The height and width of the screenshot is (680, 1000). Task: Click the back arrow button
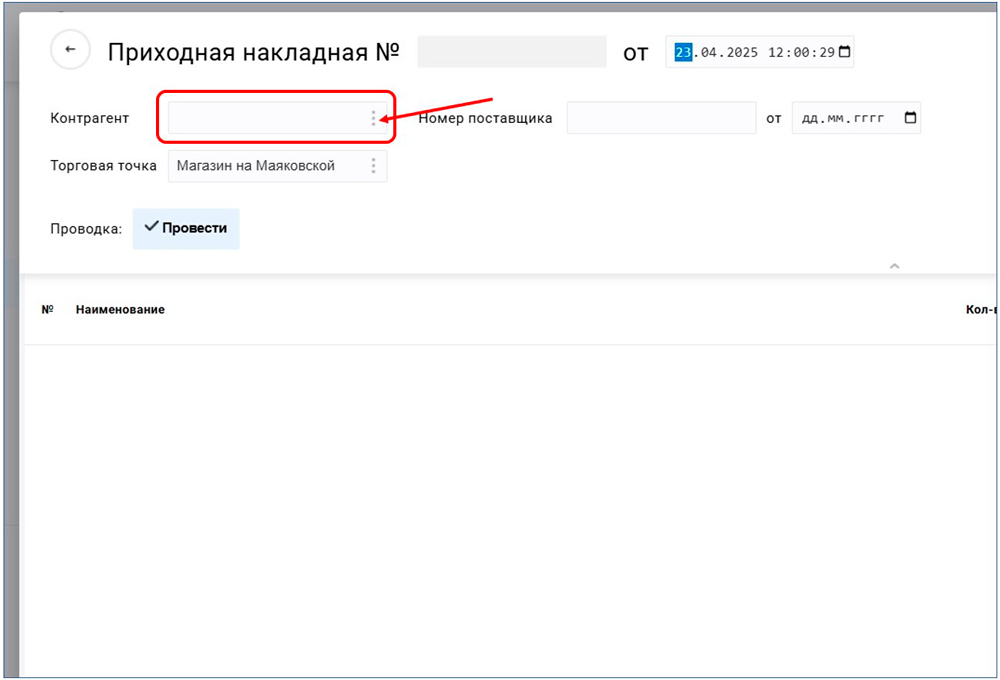[x=70, y=50]
